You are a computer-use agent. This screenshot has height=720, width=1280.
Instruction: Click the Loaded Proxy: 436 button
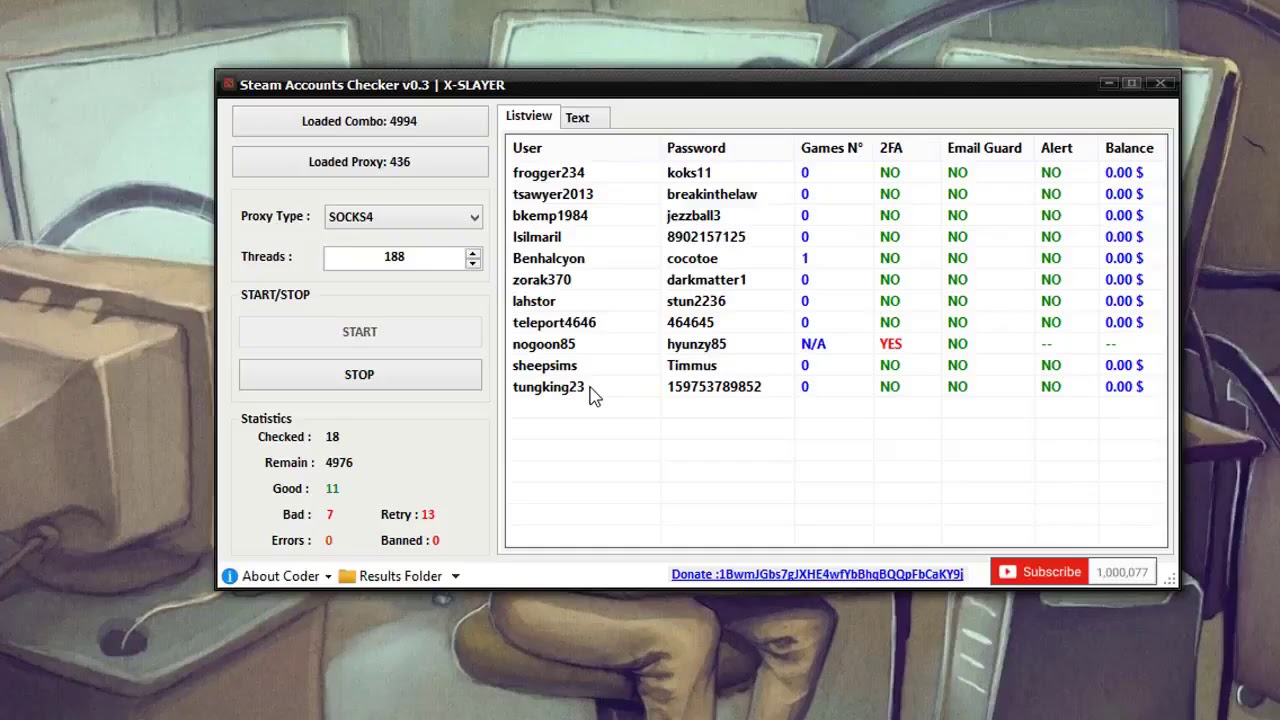tap(360, 162)
